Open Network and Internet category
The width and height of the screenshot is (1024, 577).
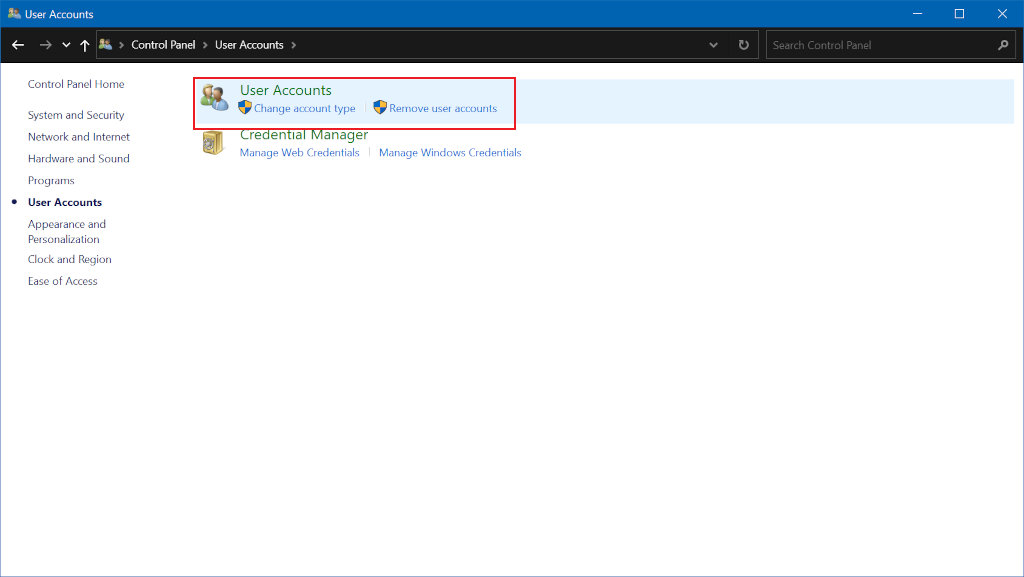point(78,137)
